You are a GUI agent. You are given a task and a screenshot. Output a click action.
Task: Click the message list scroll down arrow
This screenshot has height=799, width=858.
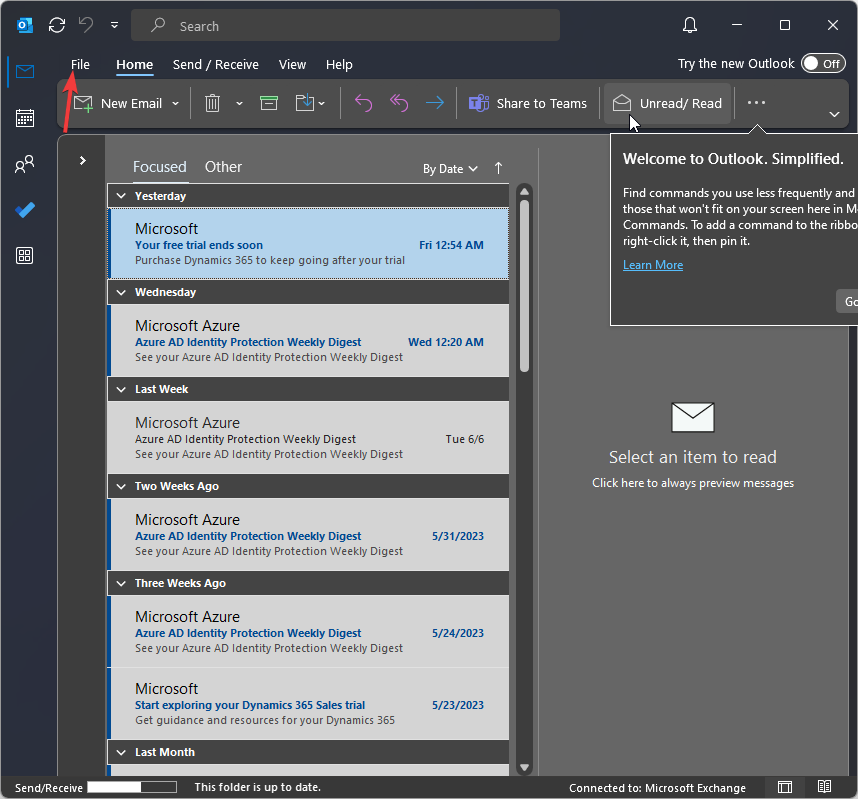pos(524,767)
